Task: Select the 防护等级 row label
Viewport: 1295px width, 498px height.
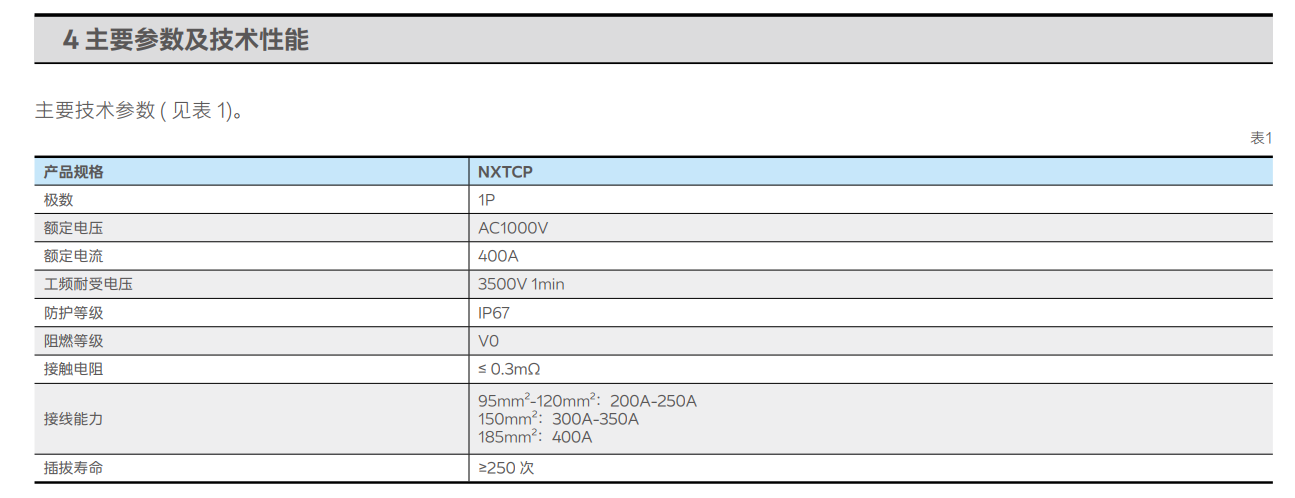Action: coord(73,313)
